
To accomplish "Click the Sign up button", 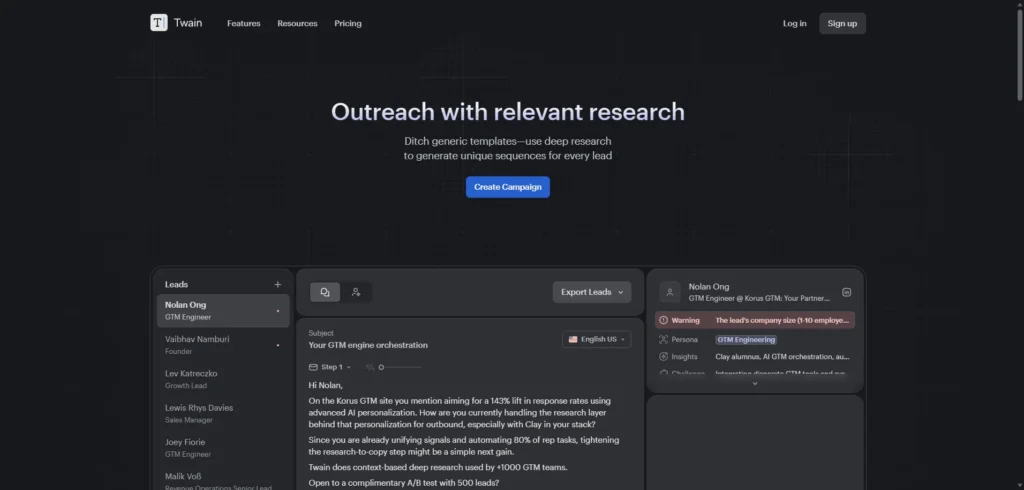I will pos(842,23).
